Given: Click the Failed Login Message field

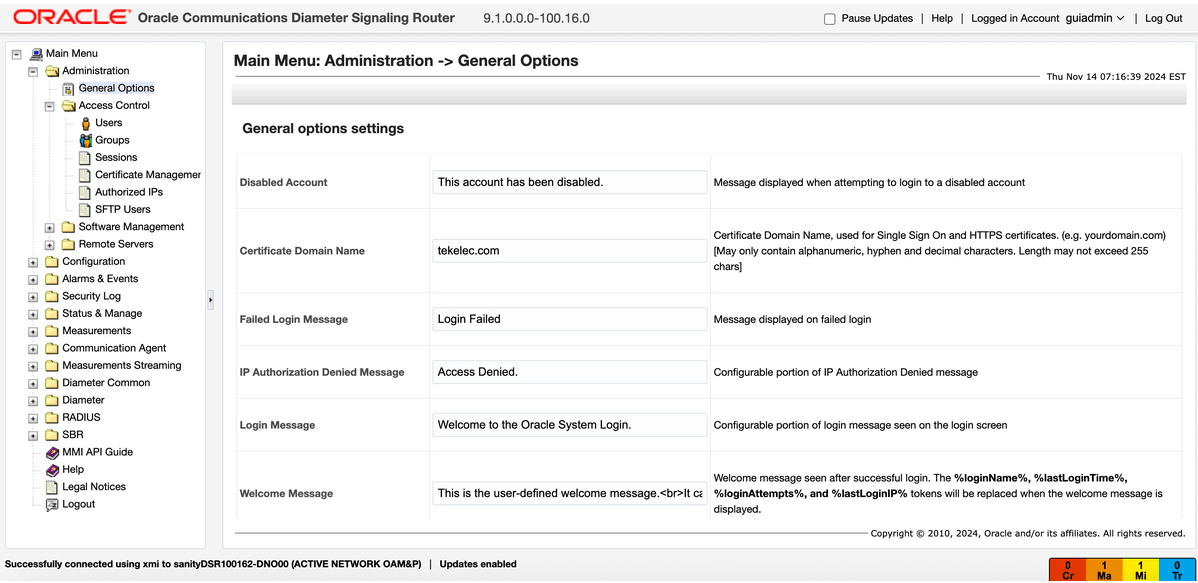Looking at the screenshot, I should point(569,319).
